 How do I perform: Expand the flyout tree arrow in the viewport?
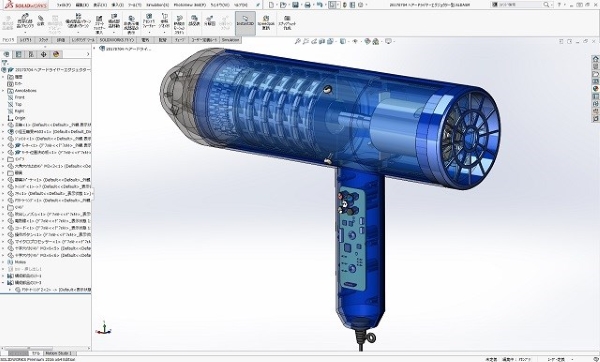pyautogui.click(x=95, y=49)
